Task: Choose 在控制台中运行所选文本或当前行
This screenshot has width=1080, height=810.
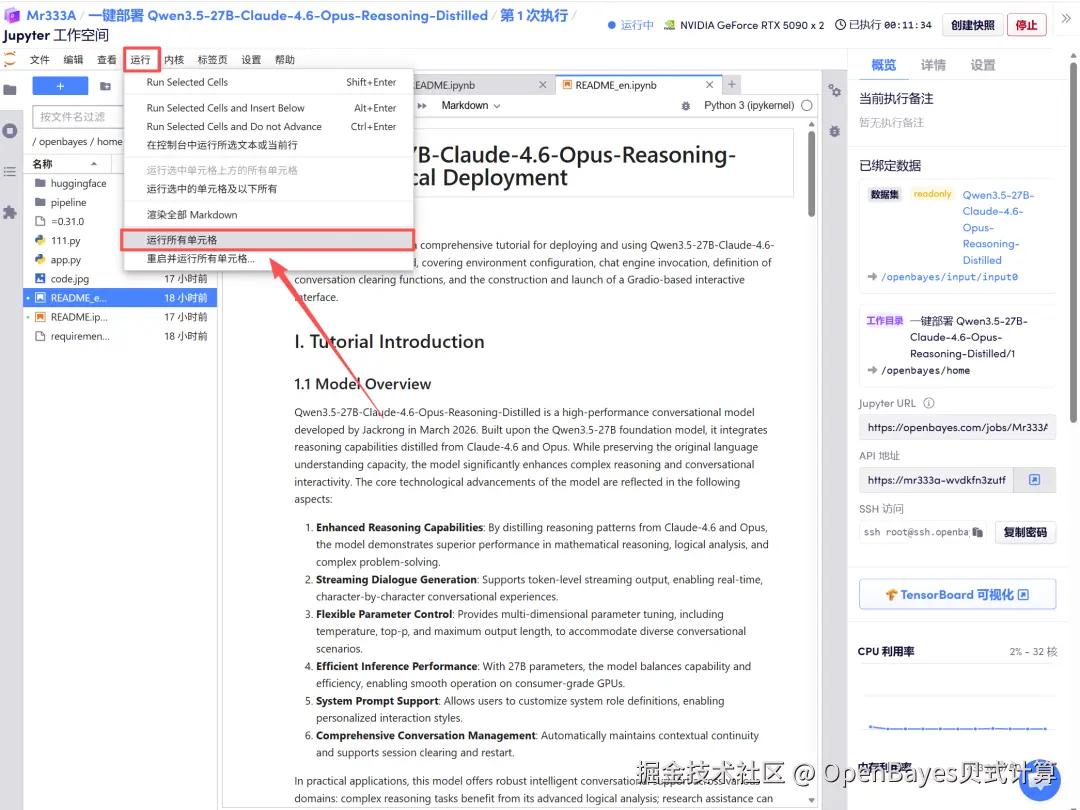Action: coord(269,145)
